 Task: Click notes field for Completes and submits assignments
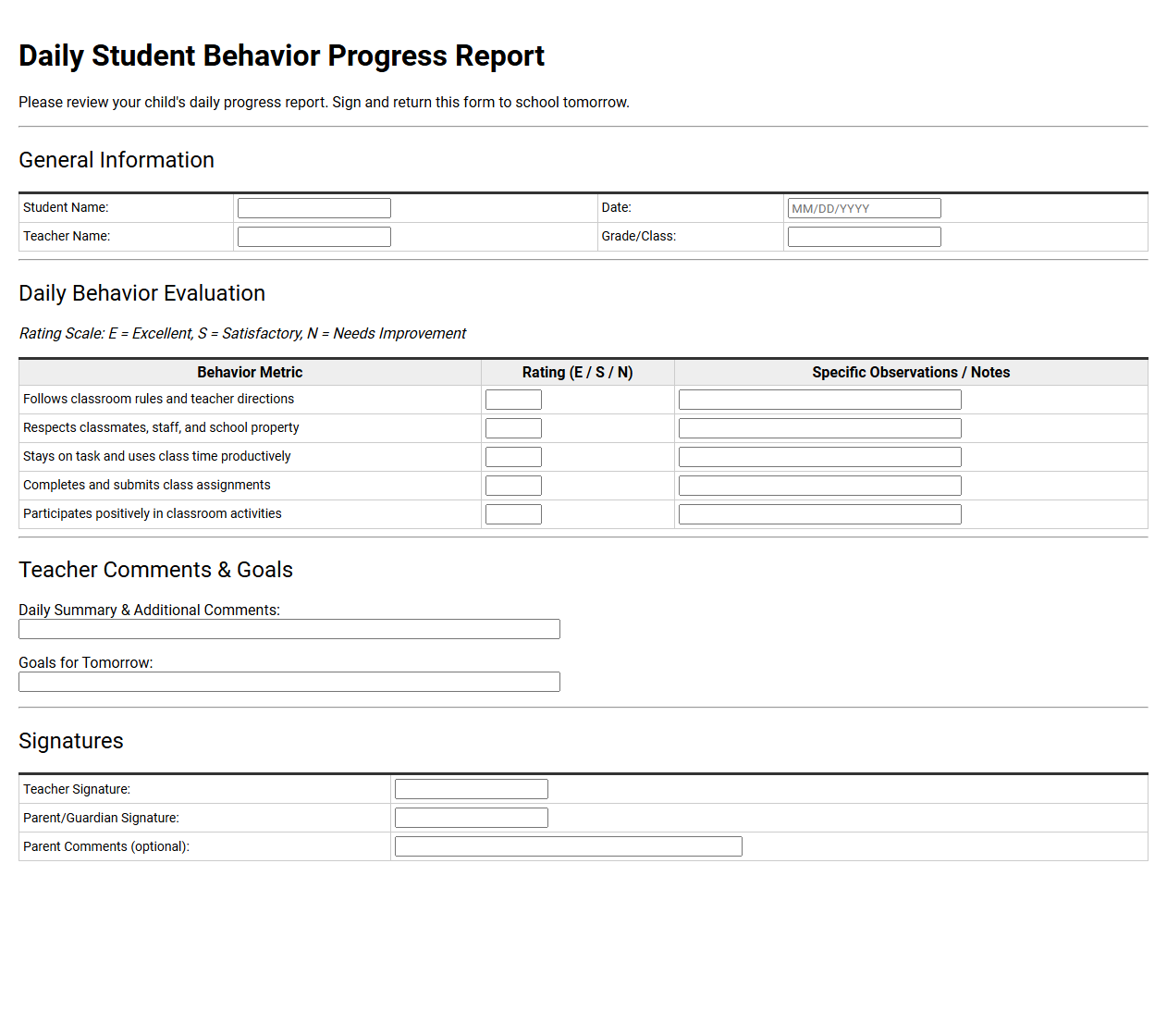(x=820, y=486)
